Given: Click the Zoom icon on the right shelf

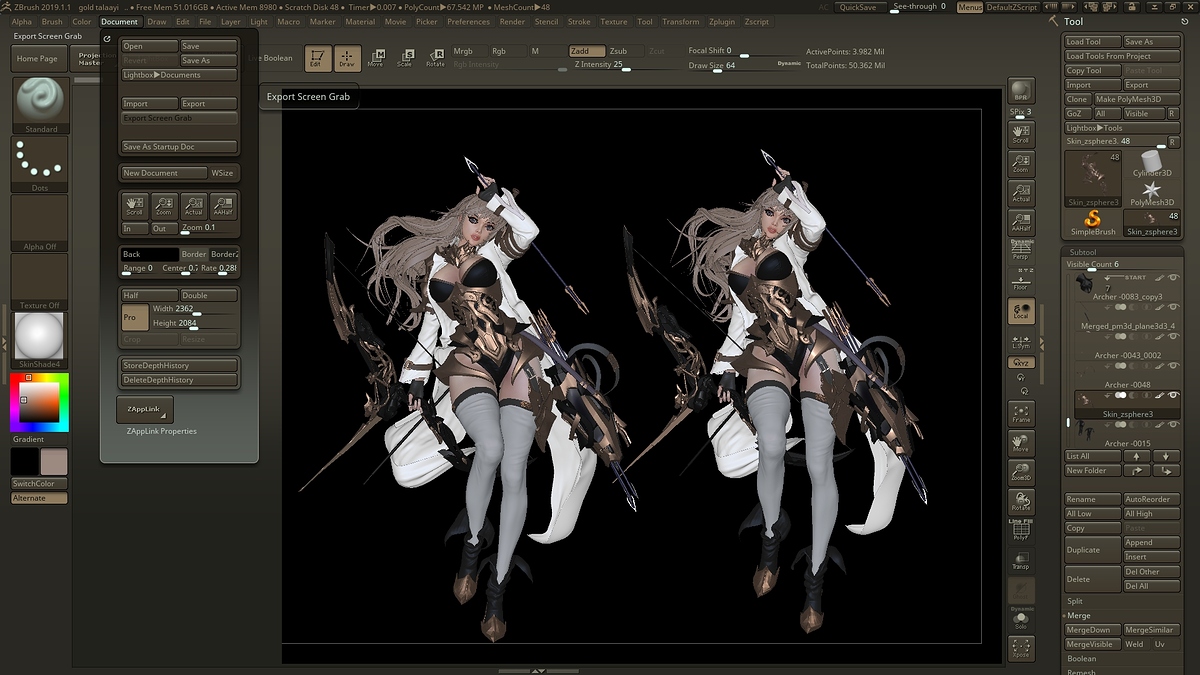Looking at the screenshot, I should click(x=1020, y=164).
